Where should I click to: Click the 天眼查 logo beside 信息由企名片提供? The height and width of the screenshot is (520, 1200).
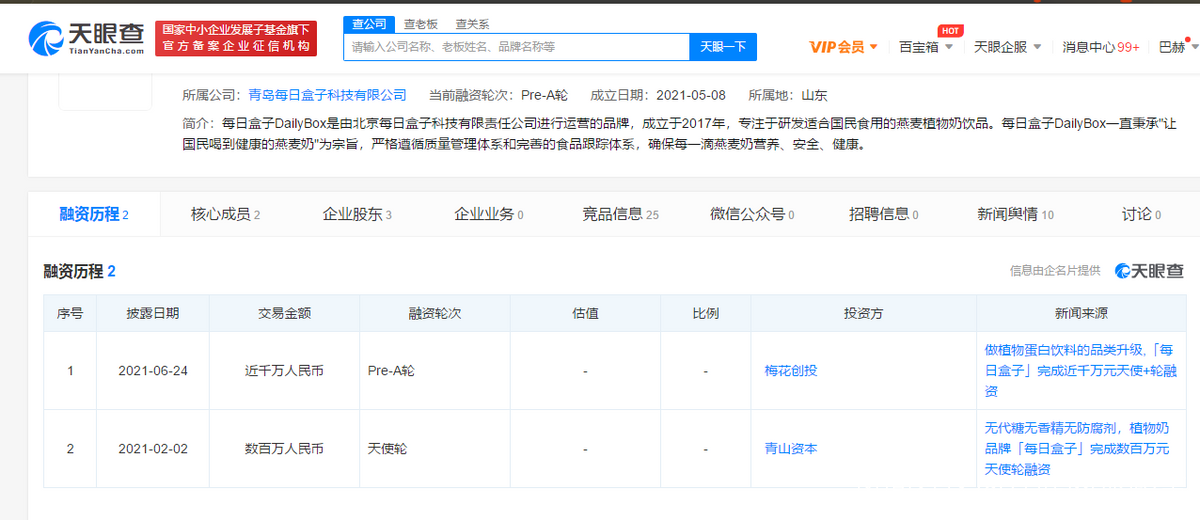[1149, 270]
